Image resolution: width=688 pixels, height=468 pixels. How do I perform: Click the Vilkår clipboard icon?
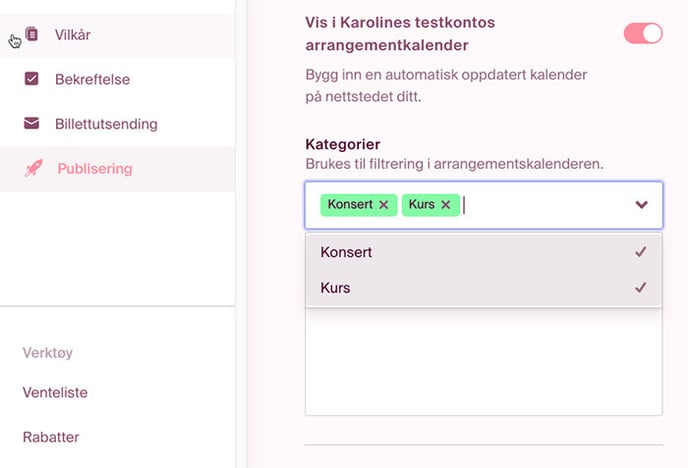click(x=32, y=35)
